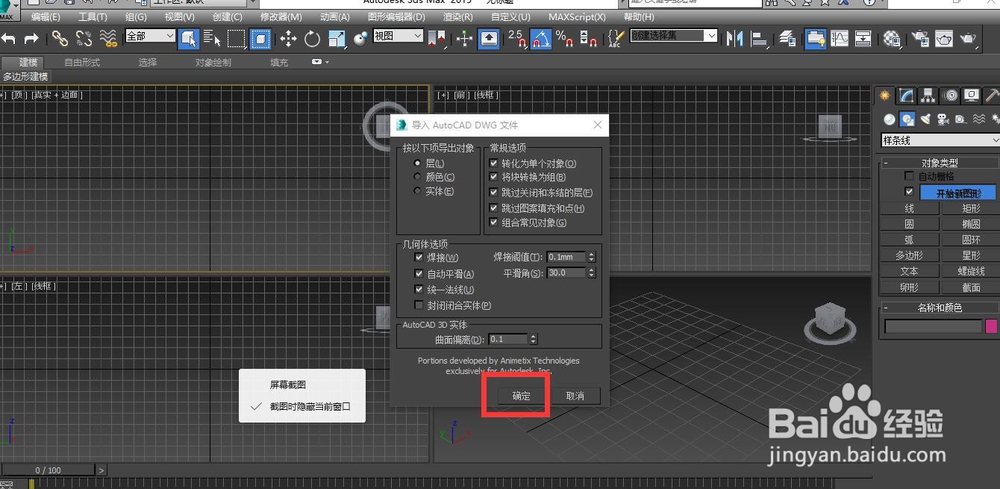Open the 渲染(R) menu
This screenshot has height=489, width=1000.
(x=458, y=17)
